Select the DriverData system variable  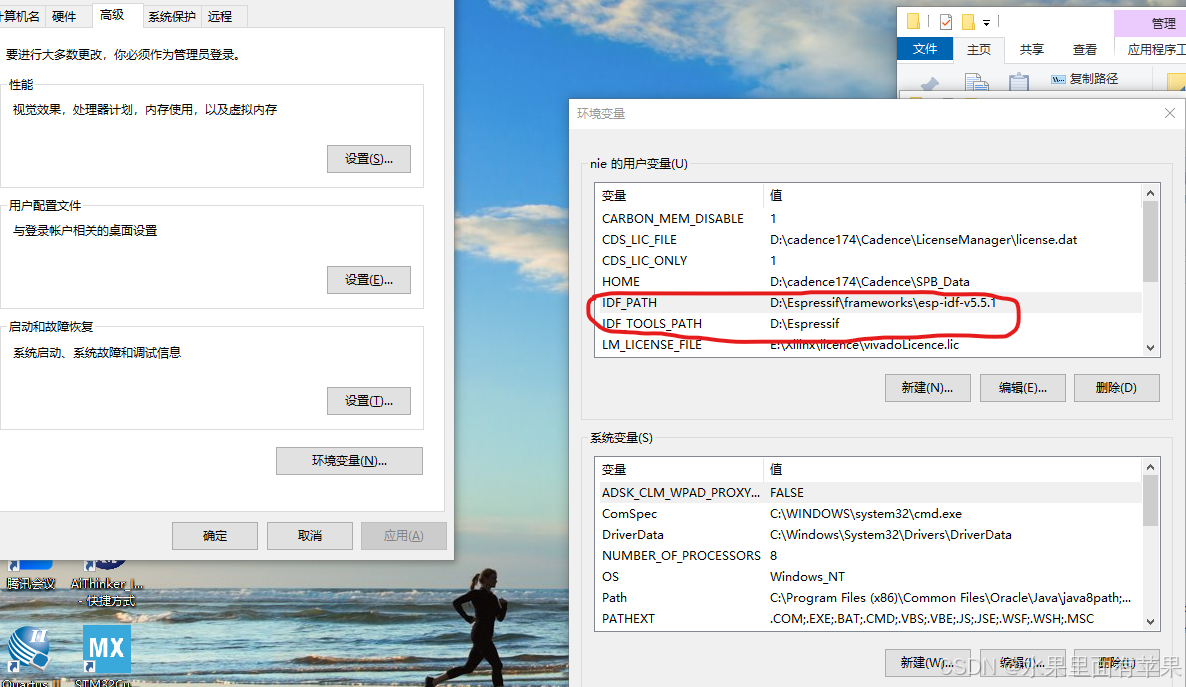click(868, 535)
